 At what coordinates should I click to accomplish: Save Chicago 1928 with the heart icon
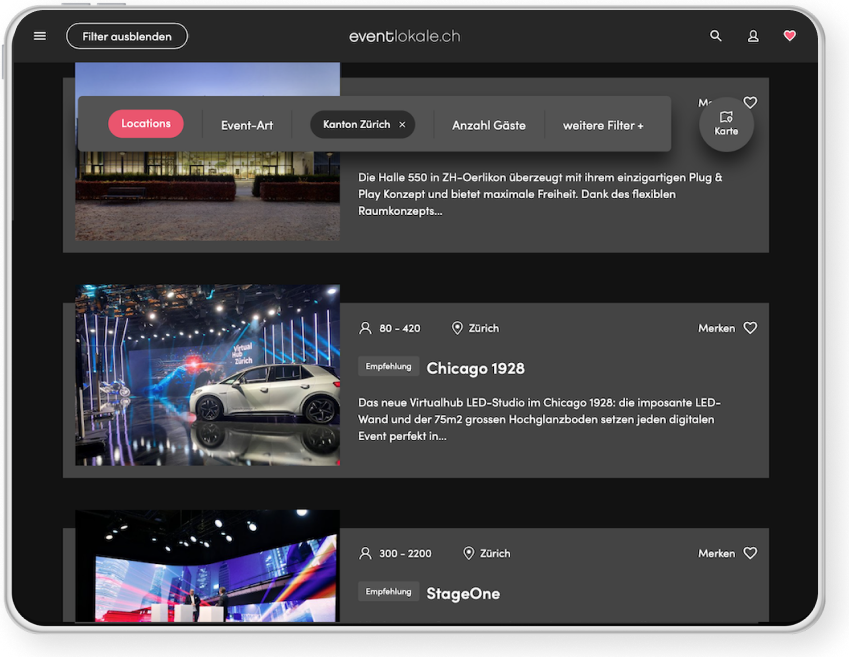click(x=750, y=328)
